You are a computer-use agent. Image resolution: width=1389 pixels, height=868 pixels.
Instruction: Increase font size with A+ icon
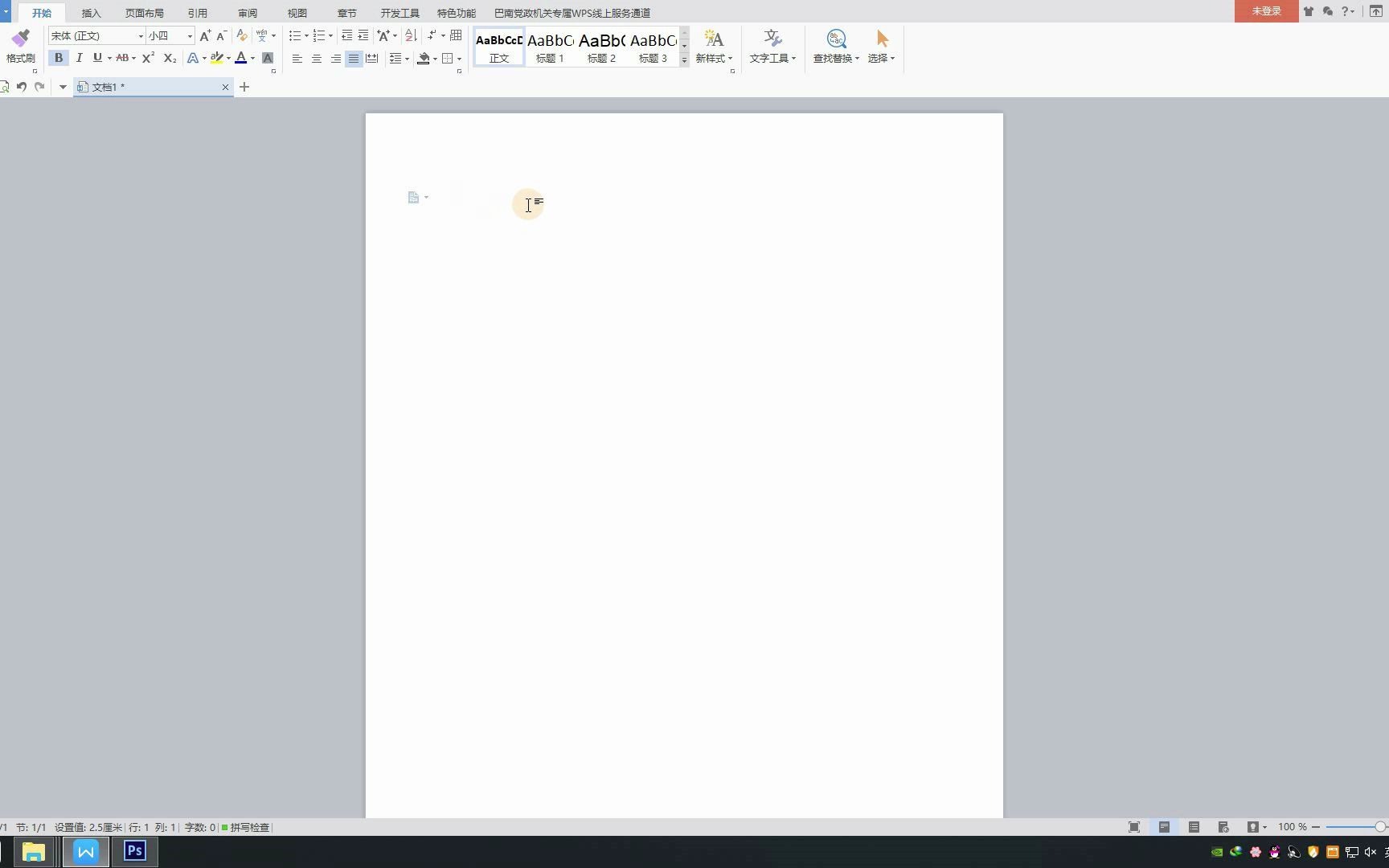[x=205, y=35]
